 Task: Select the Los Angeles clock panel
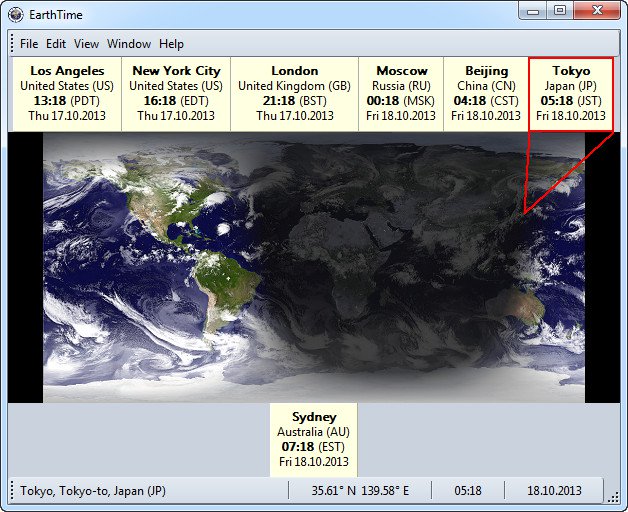67,94
